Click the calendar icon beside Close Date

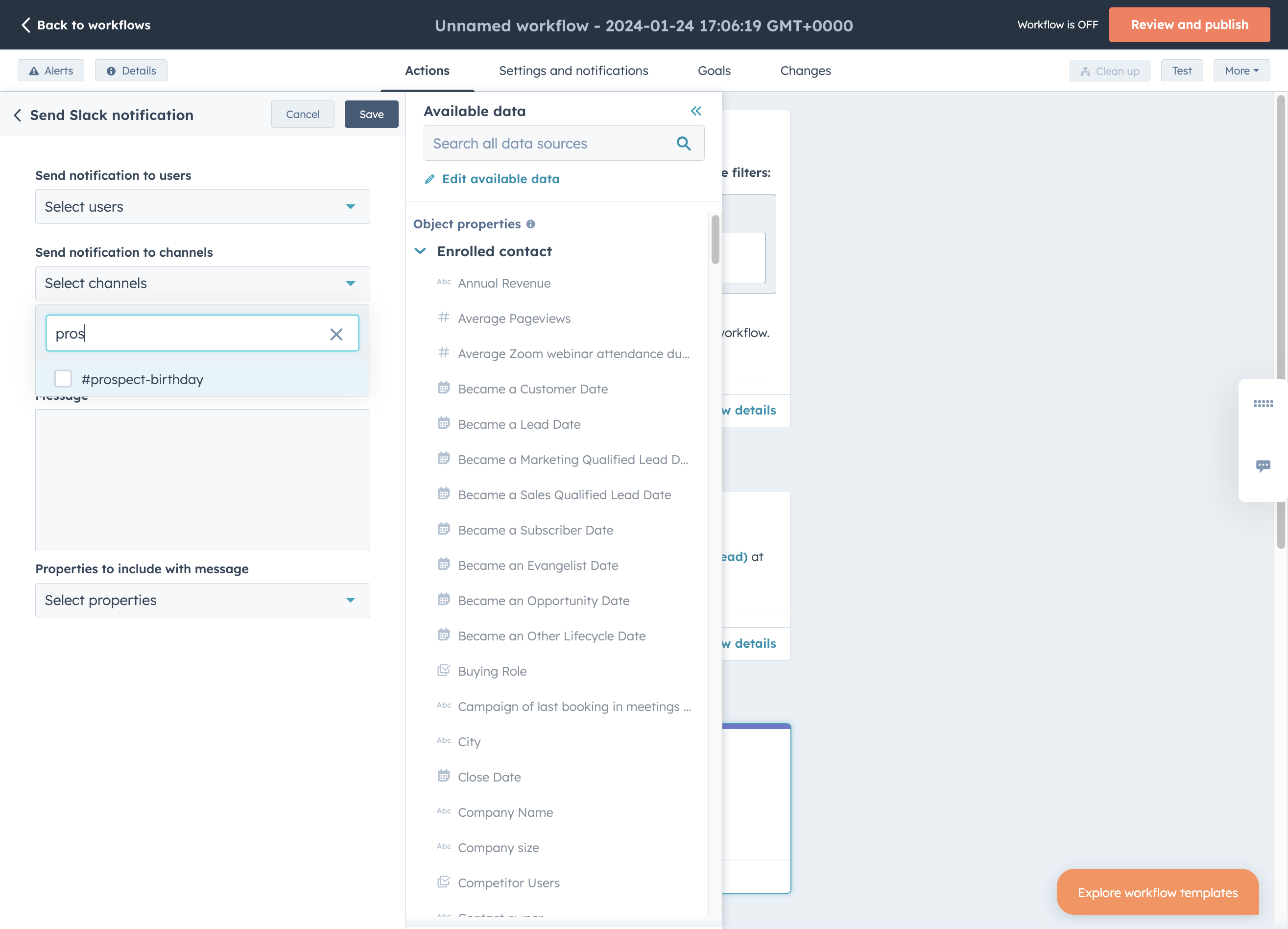coord(444,776)
